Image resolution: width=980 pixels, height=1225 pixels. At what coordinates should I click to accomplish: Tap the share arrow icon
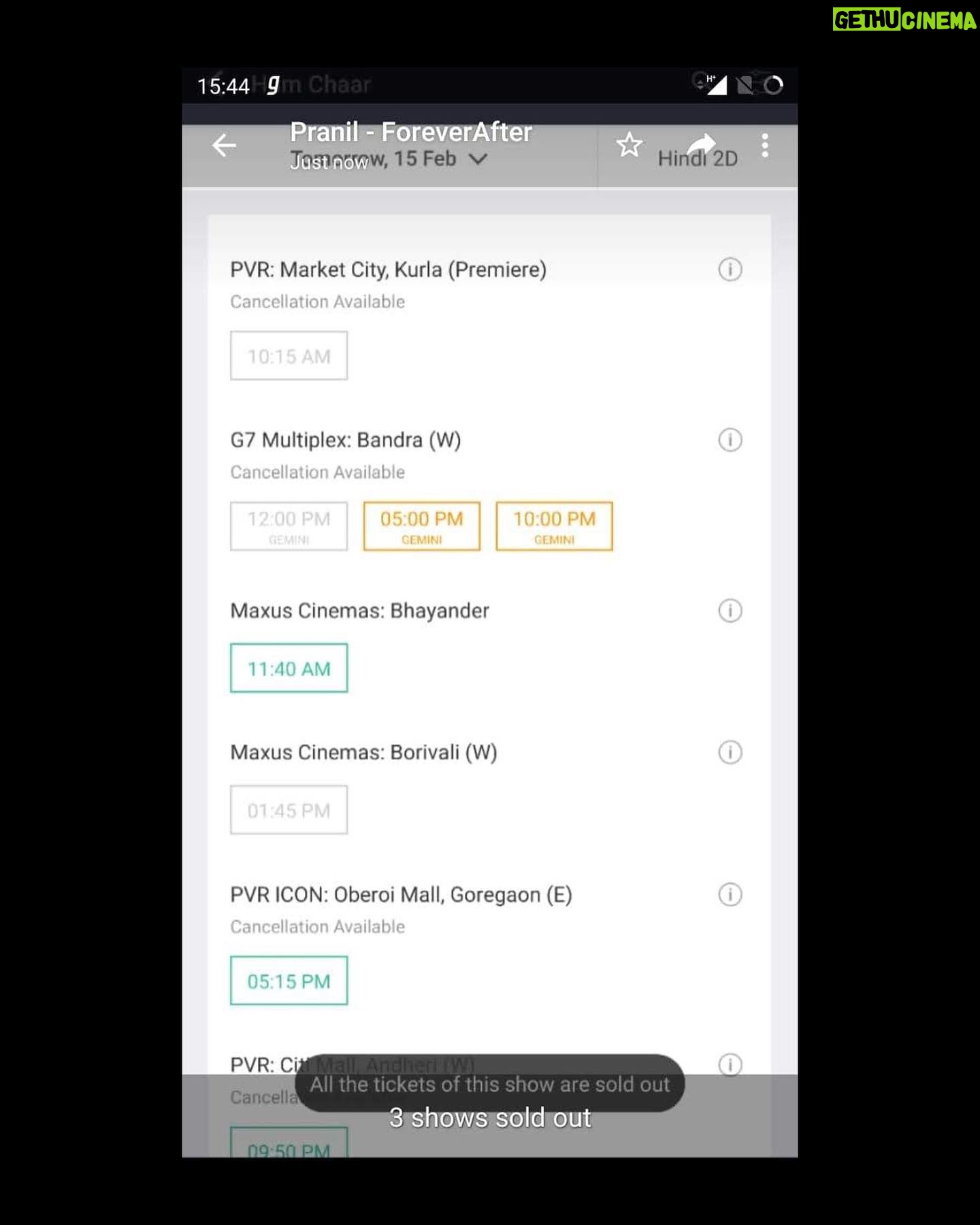pos(701,144)
